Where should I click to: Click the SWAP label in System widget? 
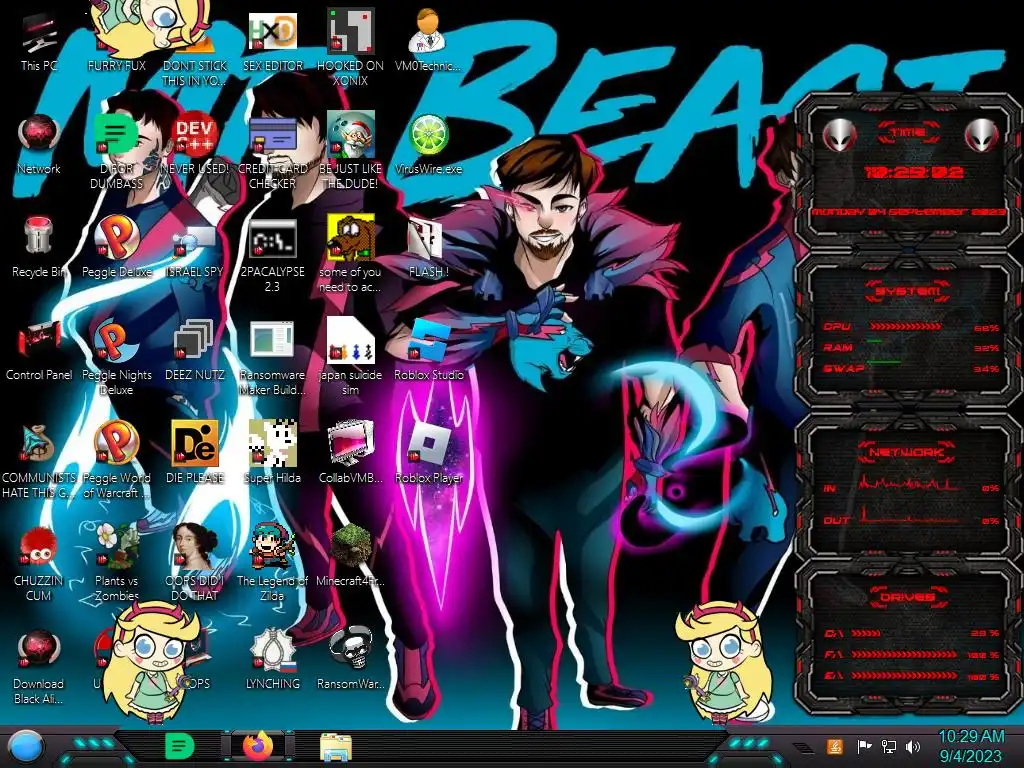coord(843,368)
